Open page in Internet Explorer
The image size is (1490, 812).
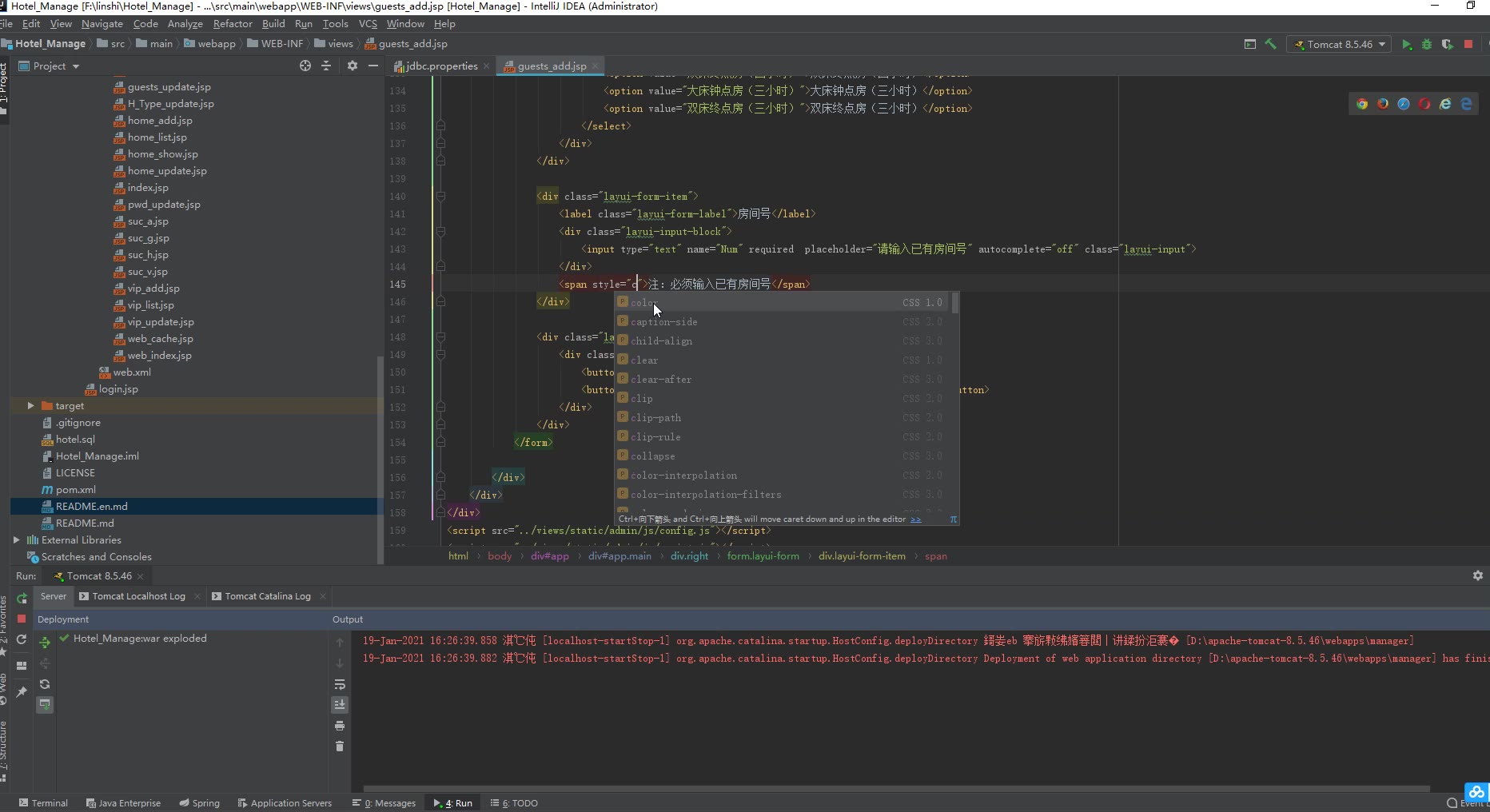point(1445,104)
